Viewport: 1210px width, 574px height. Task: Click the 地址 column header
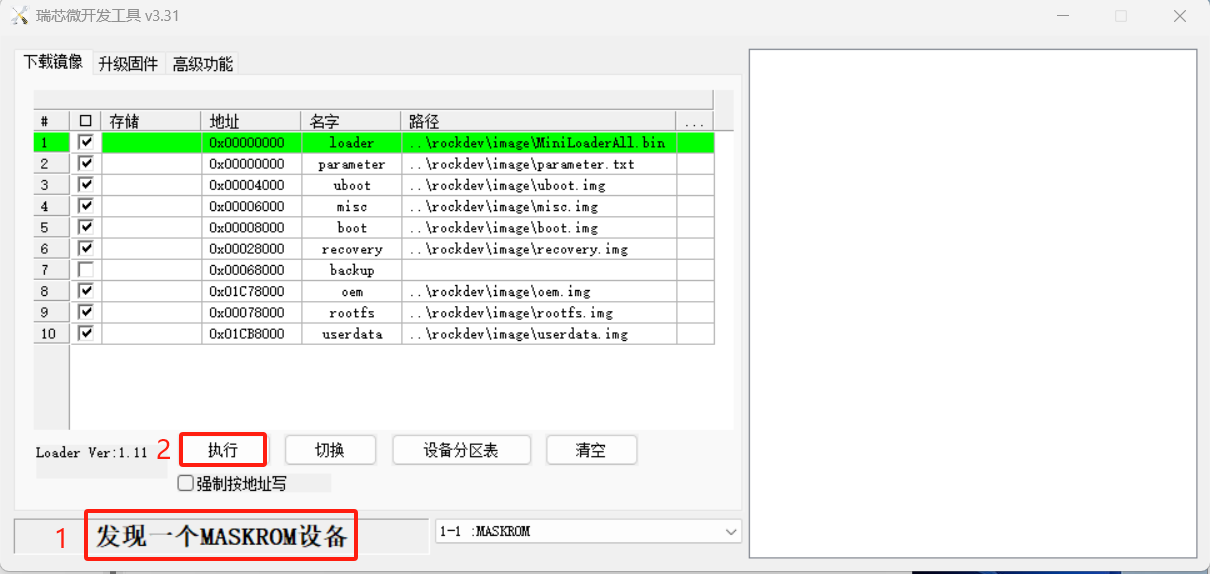pos(250,121)
